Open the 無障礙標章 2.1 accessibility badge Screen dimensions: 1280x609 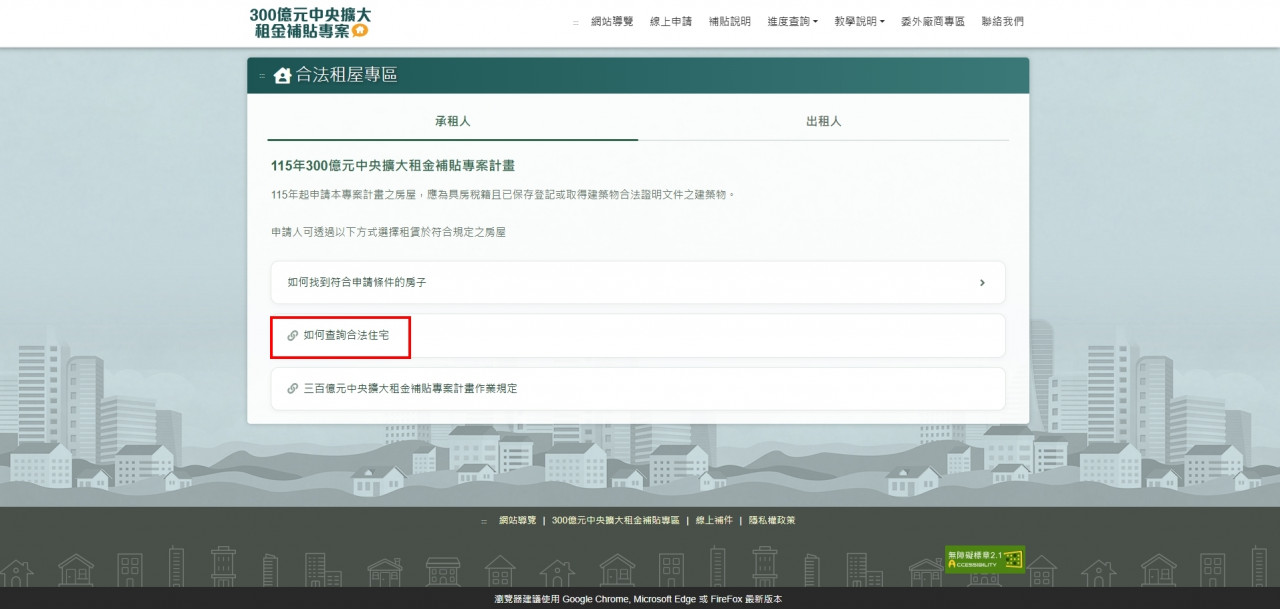[x=984, y=560]
